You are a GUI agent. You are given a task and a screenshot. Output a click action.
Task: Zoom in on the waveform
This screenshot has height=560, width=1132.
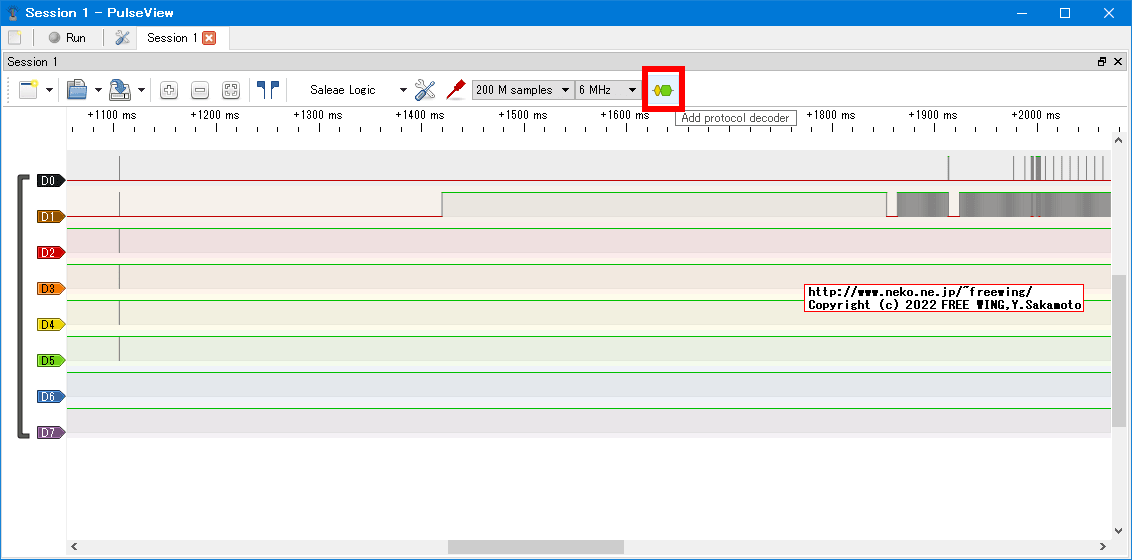(169, 90)
